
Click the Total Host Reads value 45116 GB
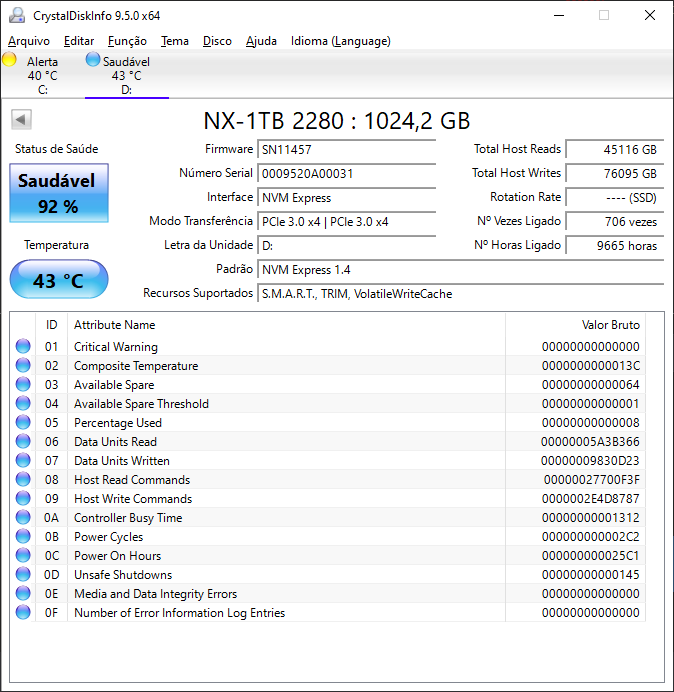tap(615, 150)
